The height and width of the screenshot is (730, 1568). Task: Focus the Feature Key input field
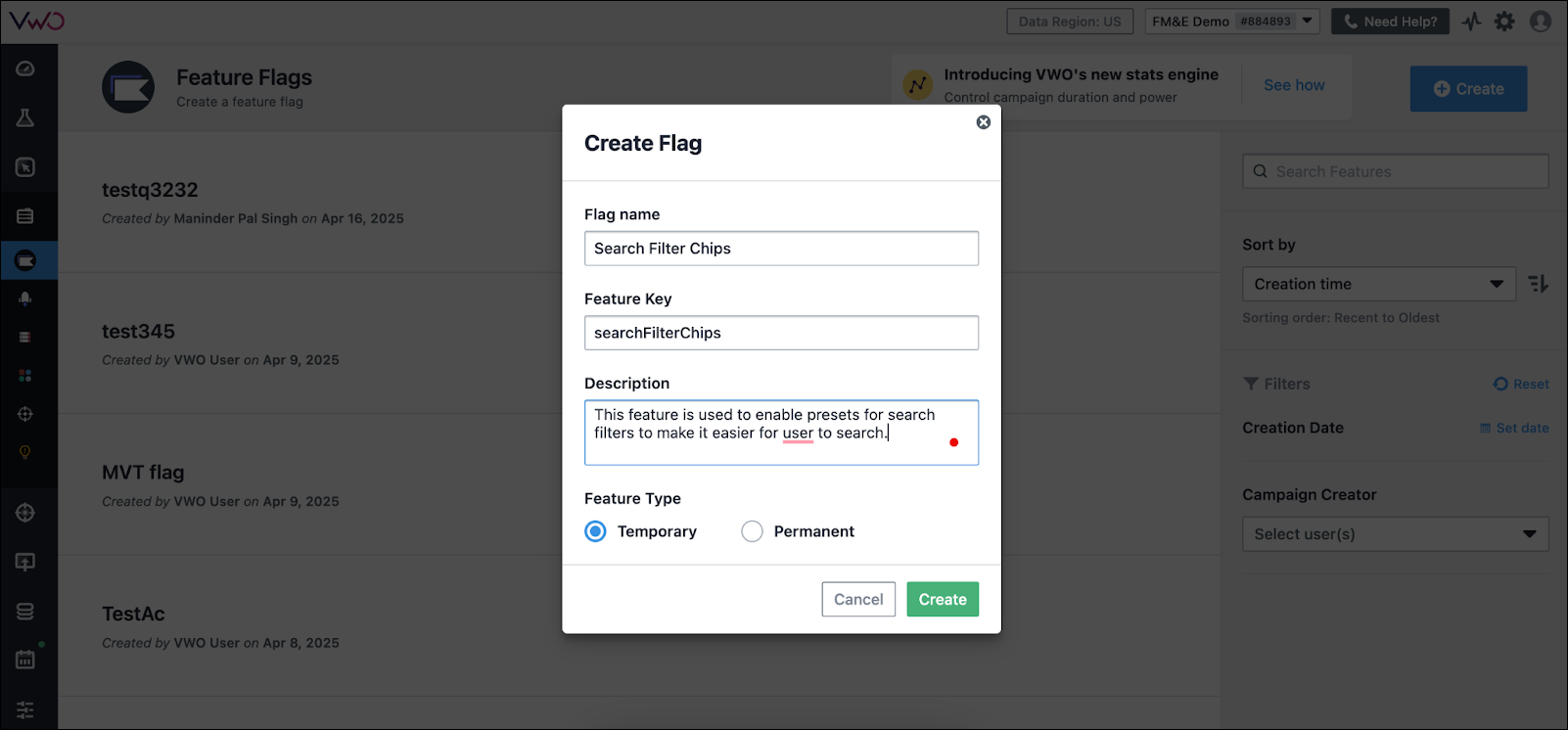pyautogui.click(x=781, y=333)
